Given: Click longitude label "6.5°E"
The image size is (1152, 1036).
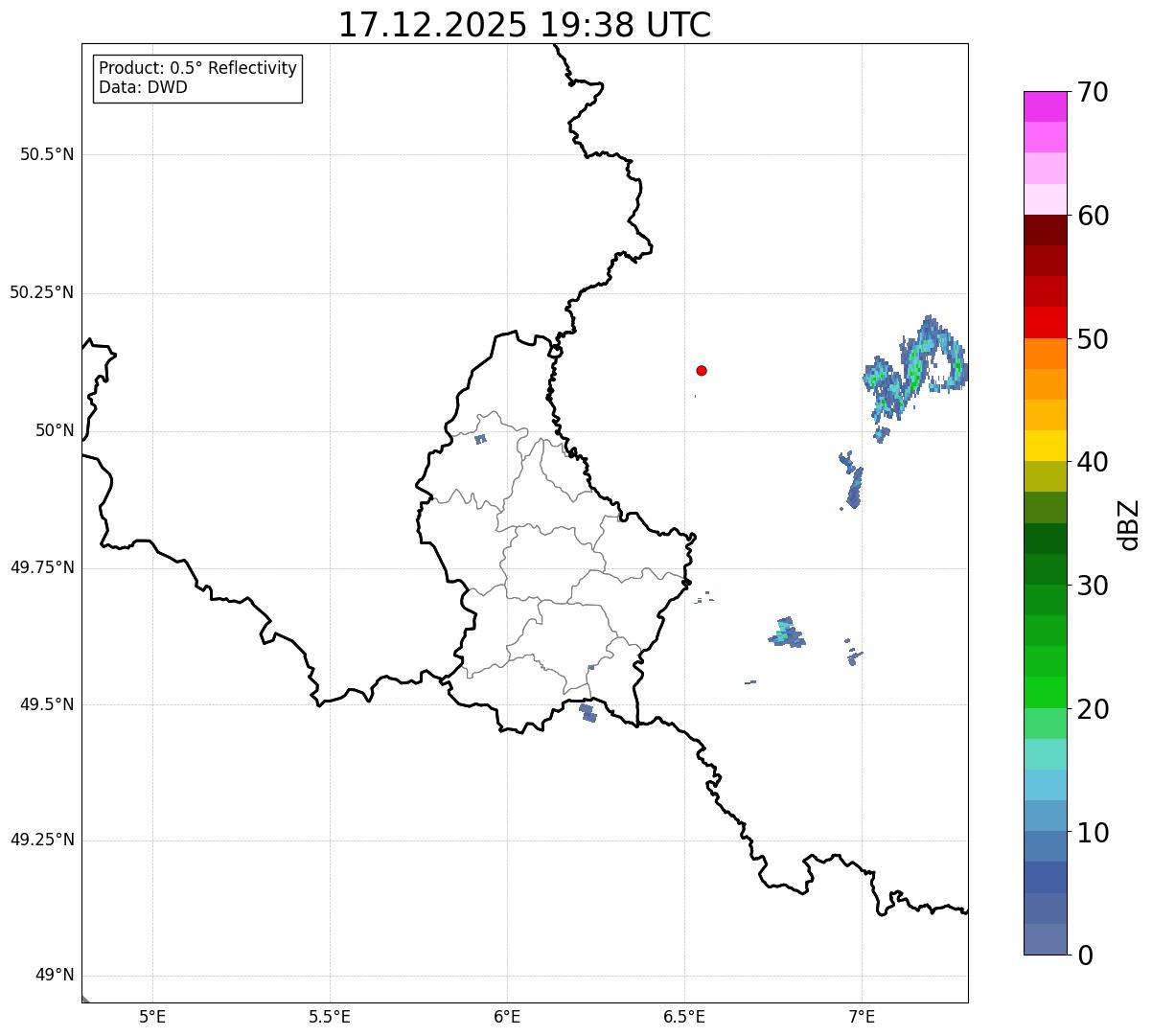Looking at the screenshot, I should pyautogui.click(x=684, y=1017).
